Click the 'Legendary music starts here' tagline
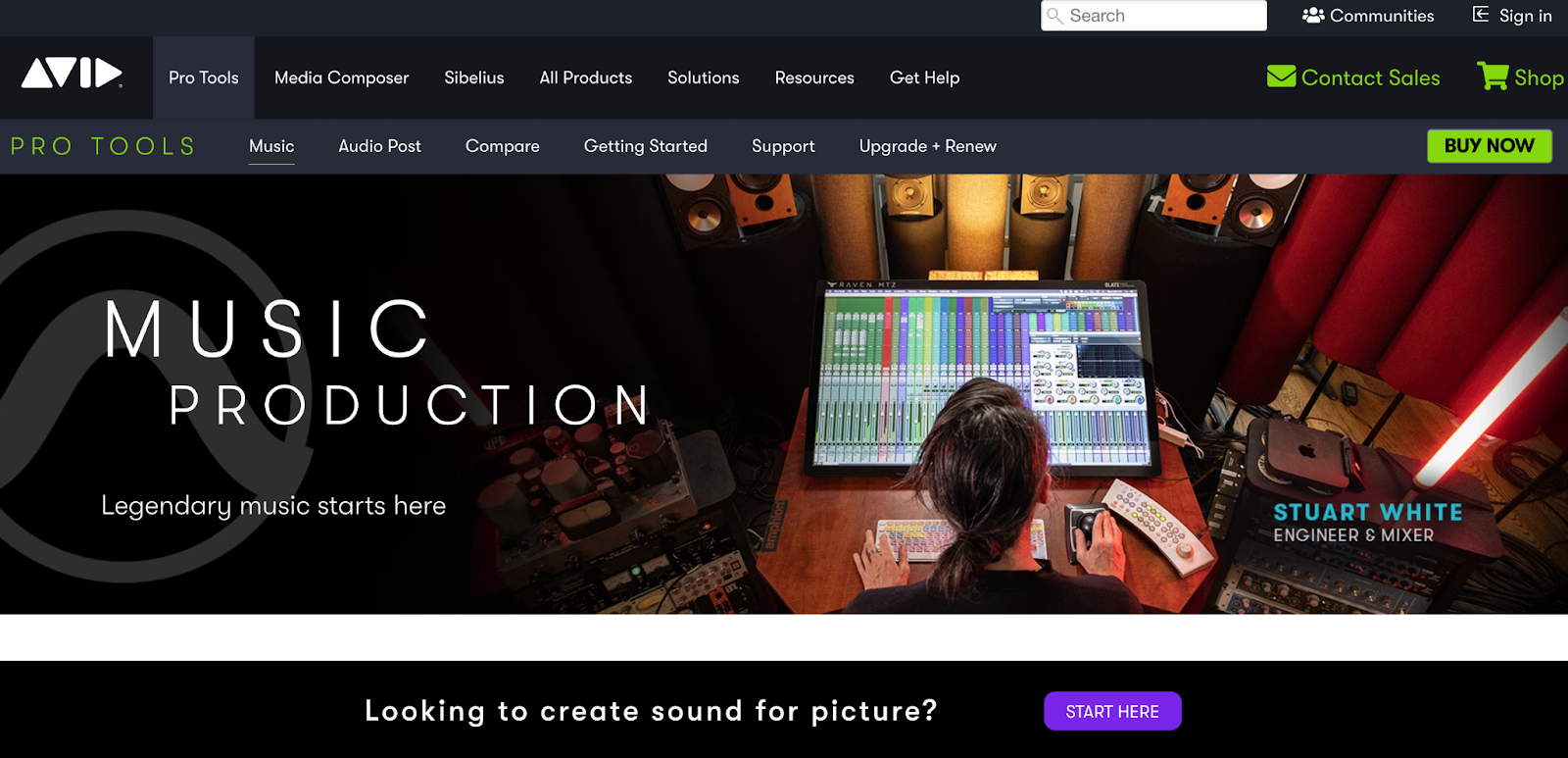1568x758 pixels. (x=273, y=505)
